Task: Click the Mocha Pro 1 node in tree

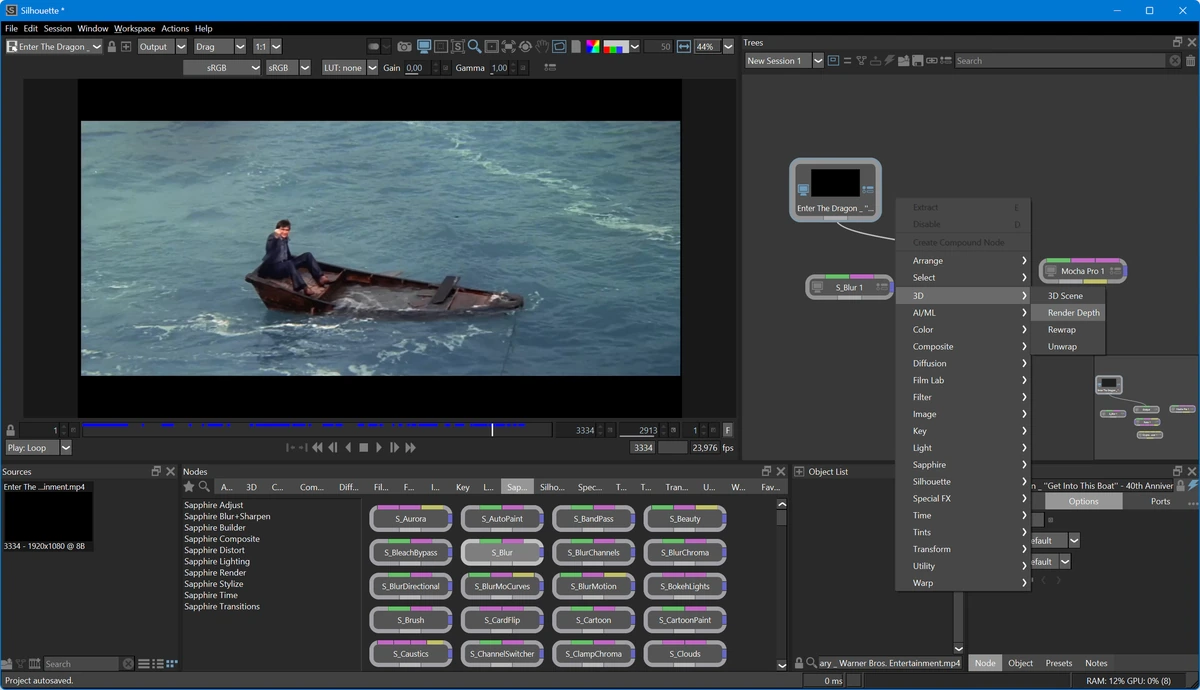Action: 1083,271
